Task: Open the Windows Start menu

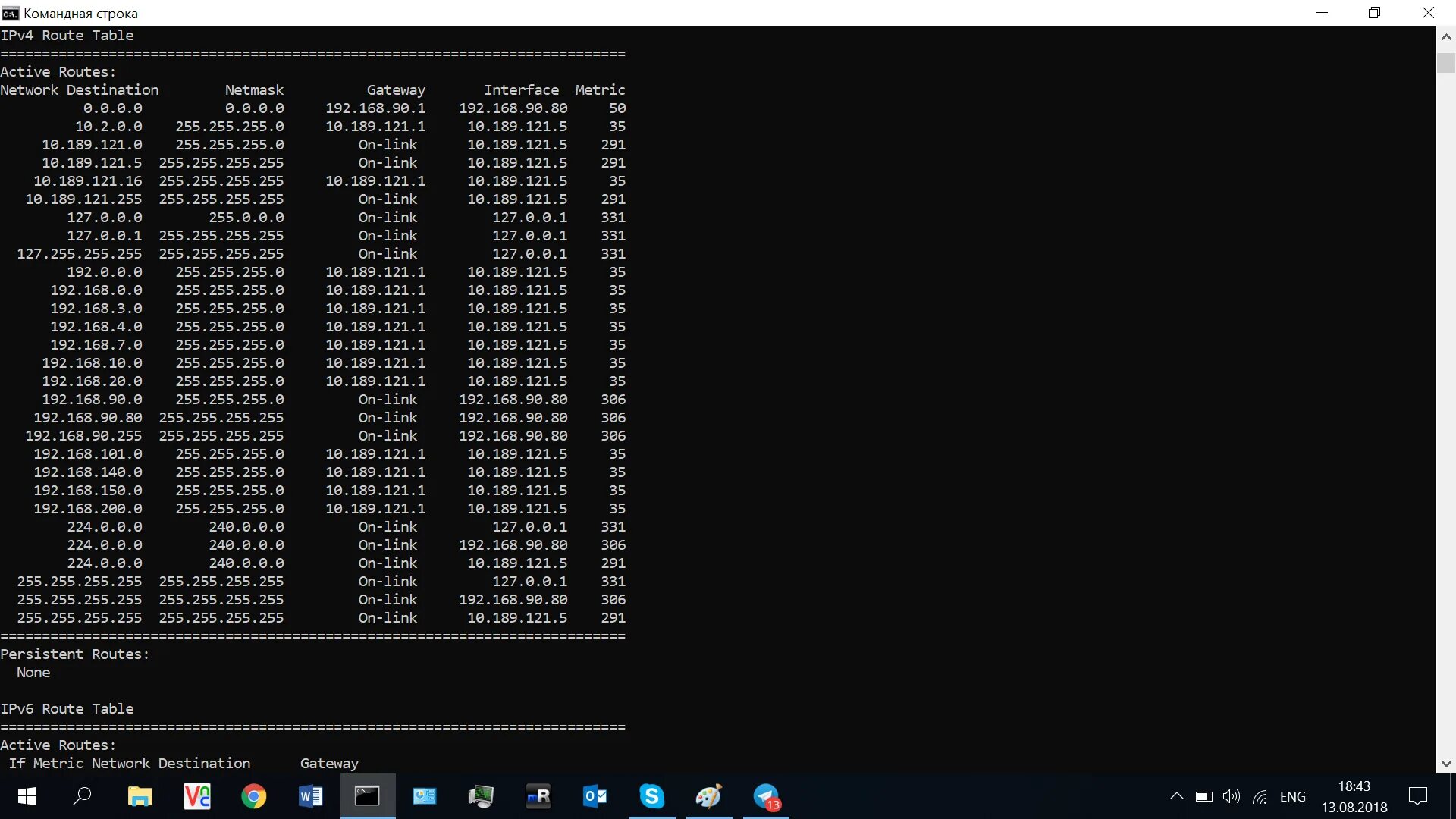Action: (x=27, y=796)
